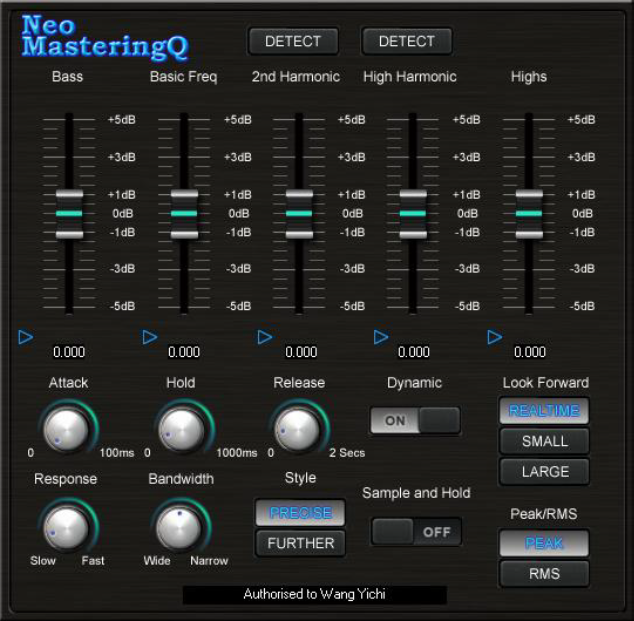634x621 pixels.
Task: Click the 2nd Harmonic gain fader handle
Action: click(299, 213)
